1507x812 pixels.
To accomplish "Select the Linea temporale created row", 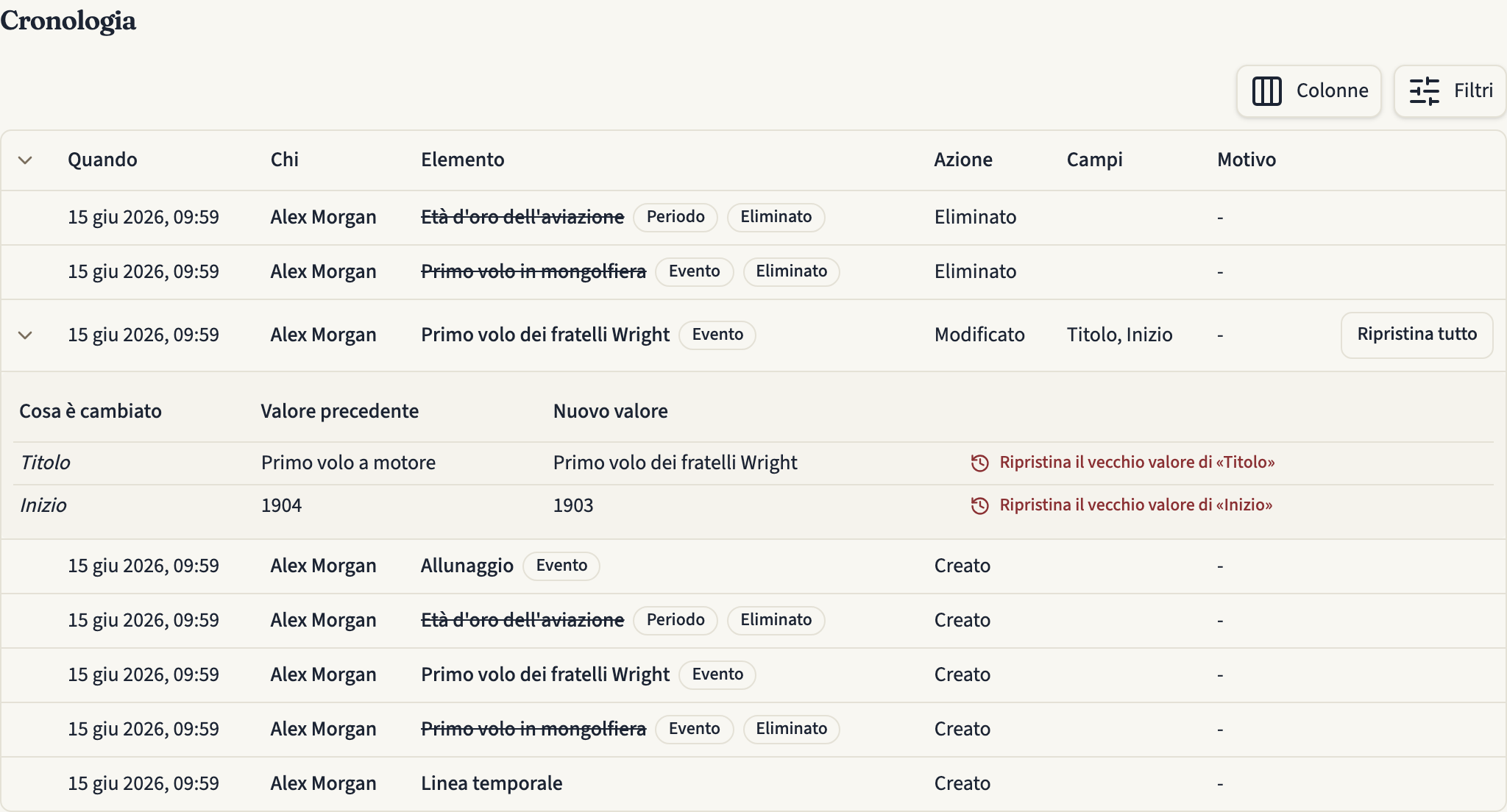I will [753, 783].
